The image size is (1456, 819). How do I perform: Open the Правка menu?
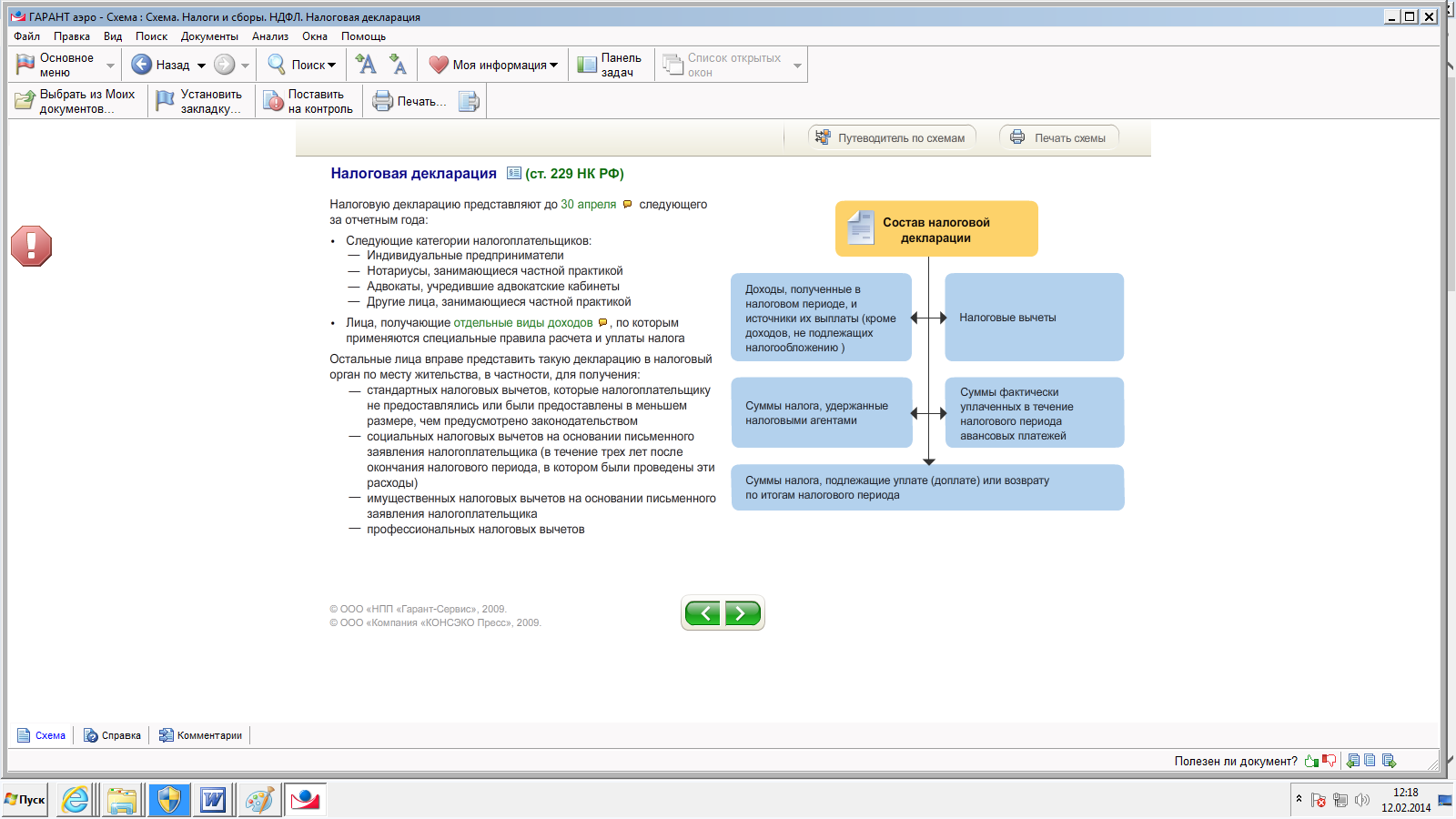point(72,36)
